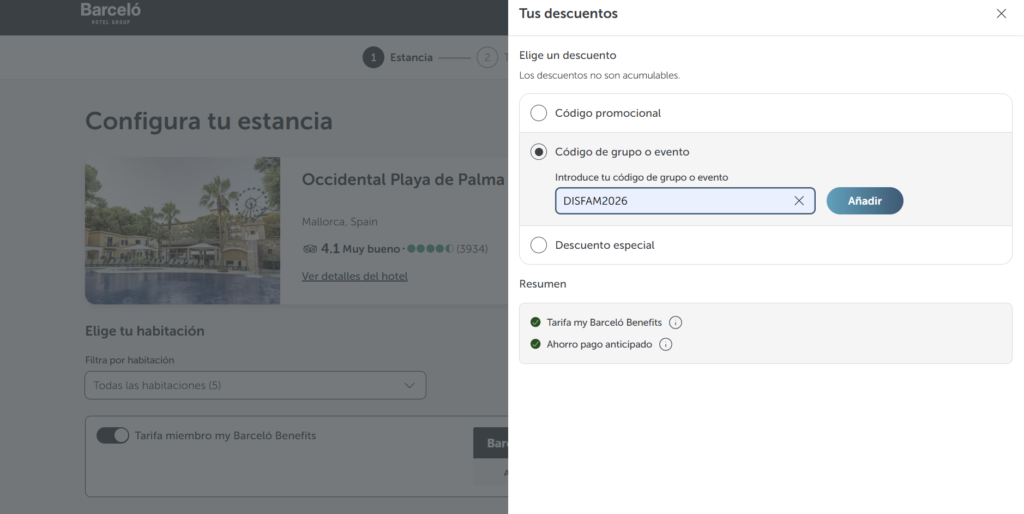This screenshot has width=1024, height=514.
Task: Select the Descuento especial radio option
Action: [x=538, y=245]
